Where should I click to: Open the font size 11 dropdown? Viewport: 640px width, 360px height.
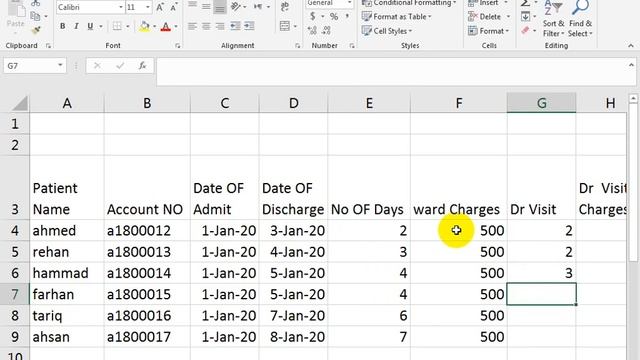(x=147, y=7)
